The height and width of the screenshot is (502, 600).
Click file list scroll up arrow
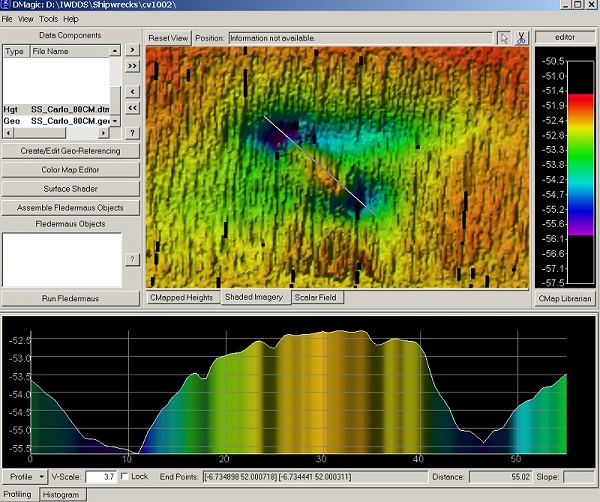pos(115,51)
